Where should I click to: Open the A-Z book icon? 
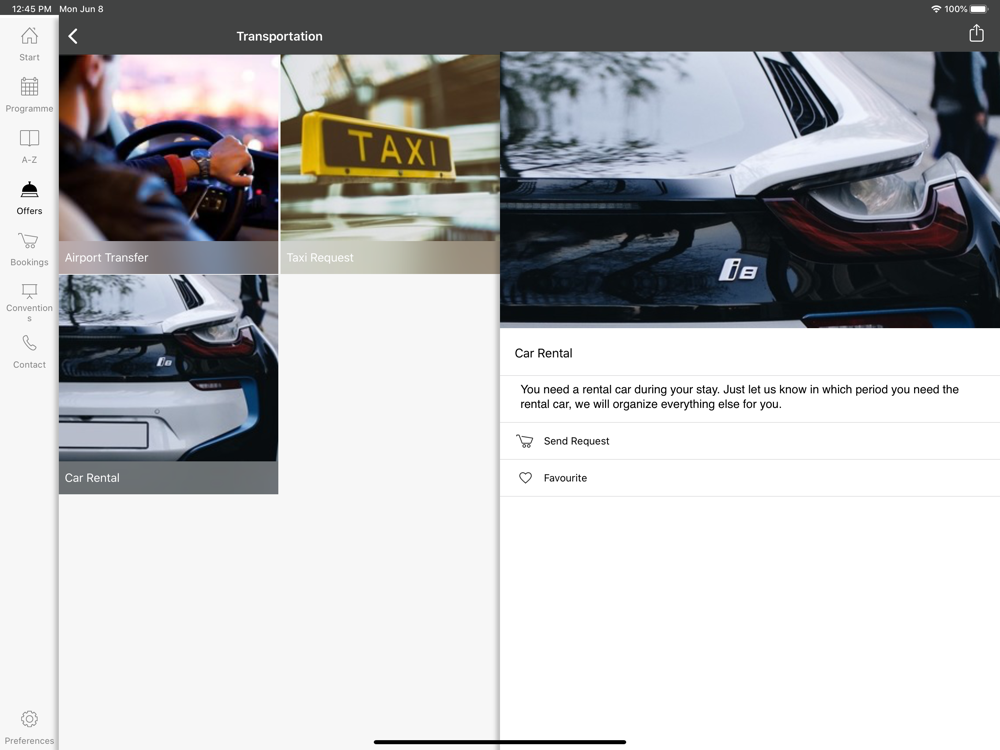click(x=29, y=138)
